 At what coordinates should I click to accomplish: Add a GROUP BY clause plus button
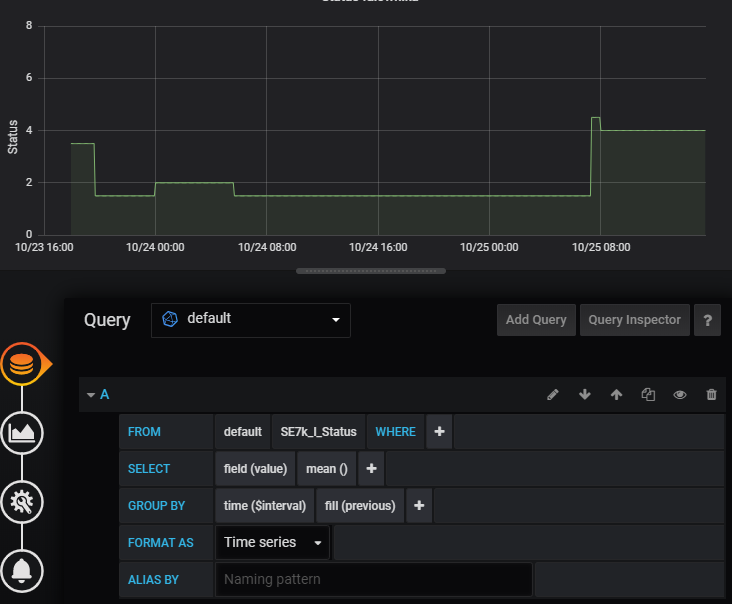419,506
